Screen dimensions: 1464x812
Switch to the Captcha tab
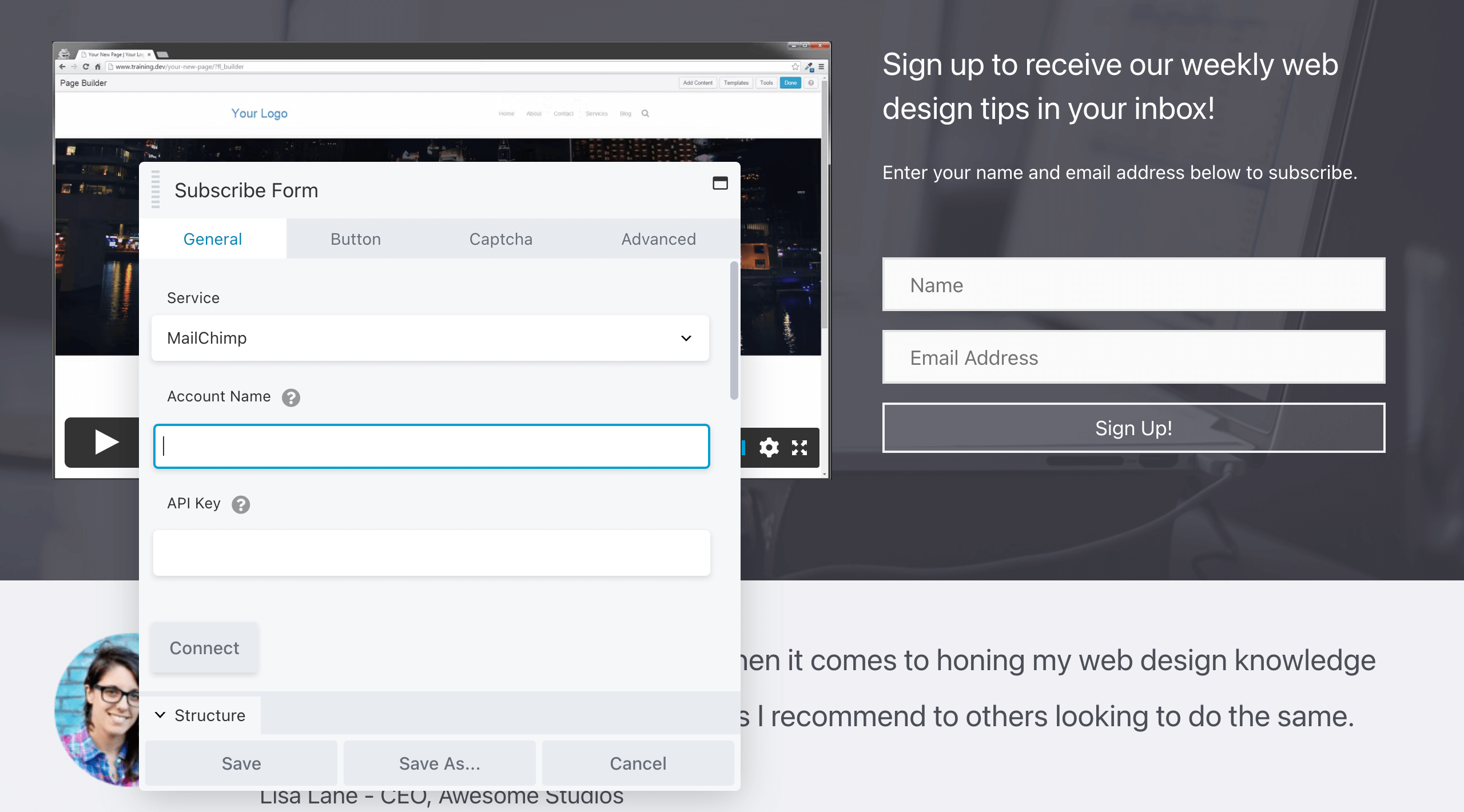[x=500, y=239]
